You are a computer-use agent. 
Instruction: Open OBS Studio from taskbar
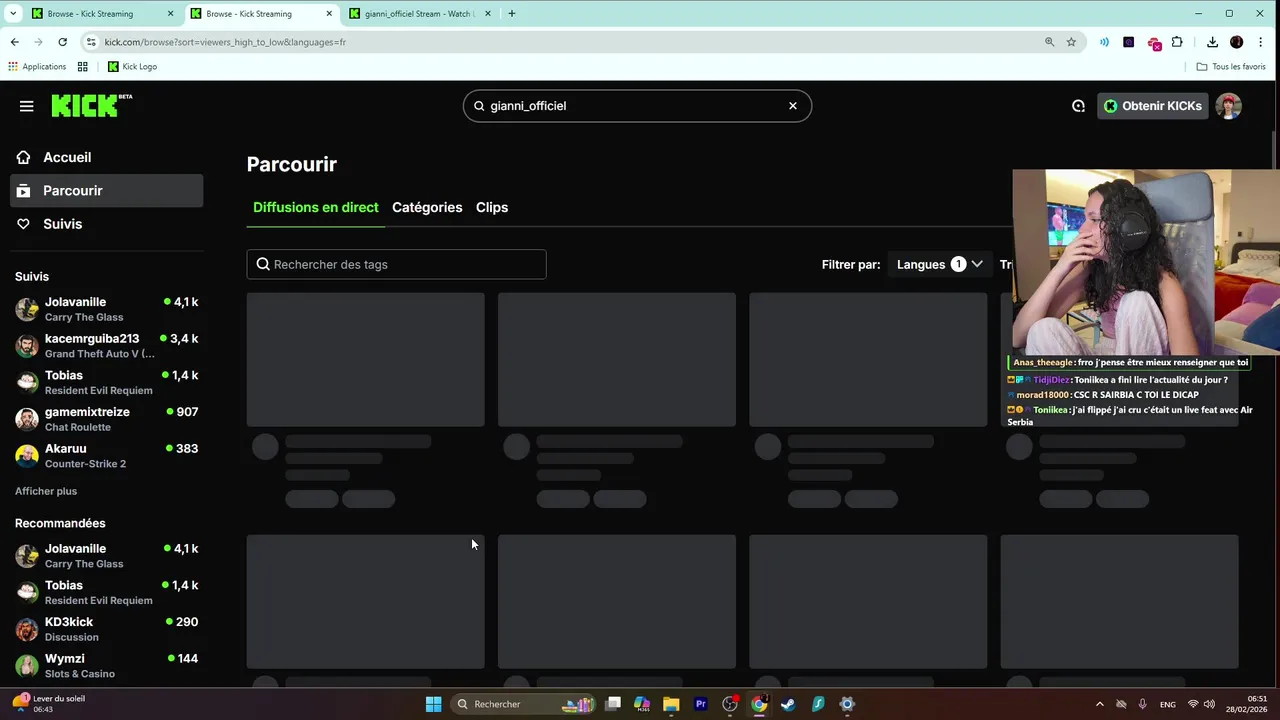[730, 704]
